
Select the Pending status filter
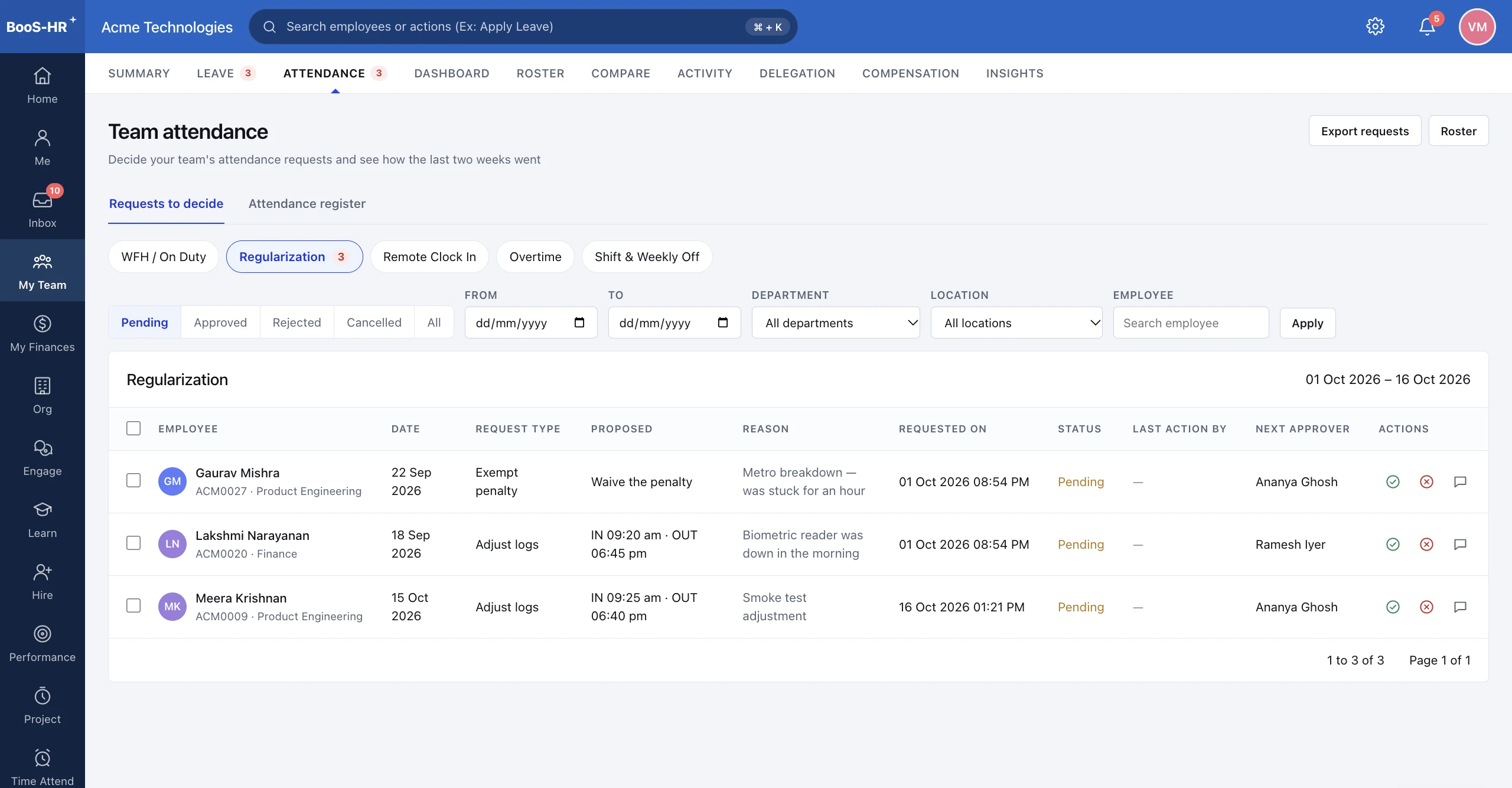point(145,323)
